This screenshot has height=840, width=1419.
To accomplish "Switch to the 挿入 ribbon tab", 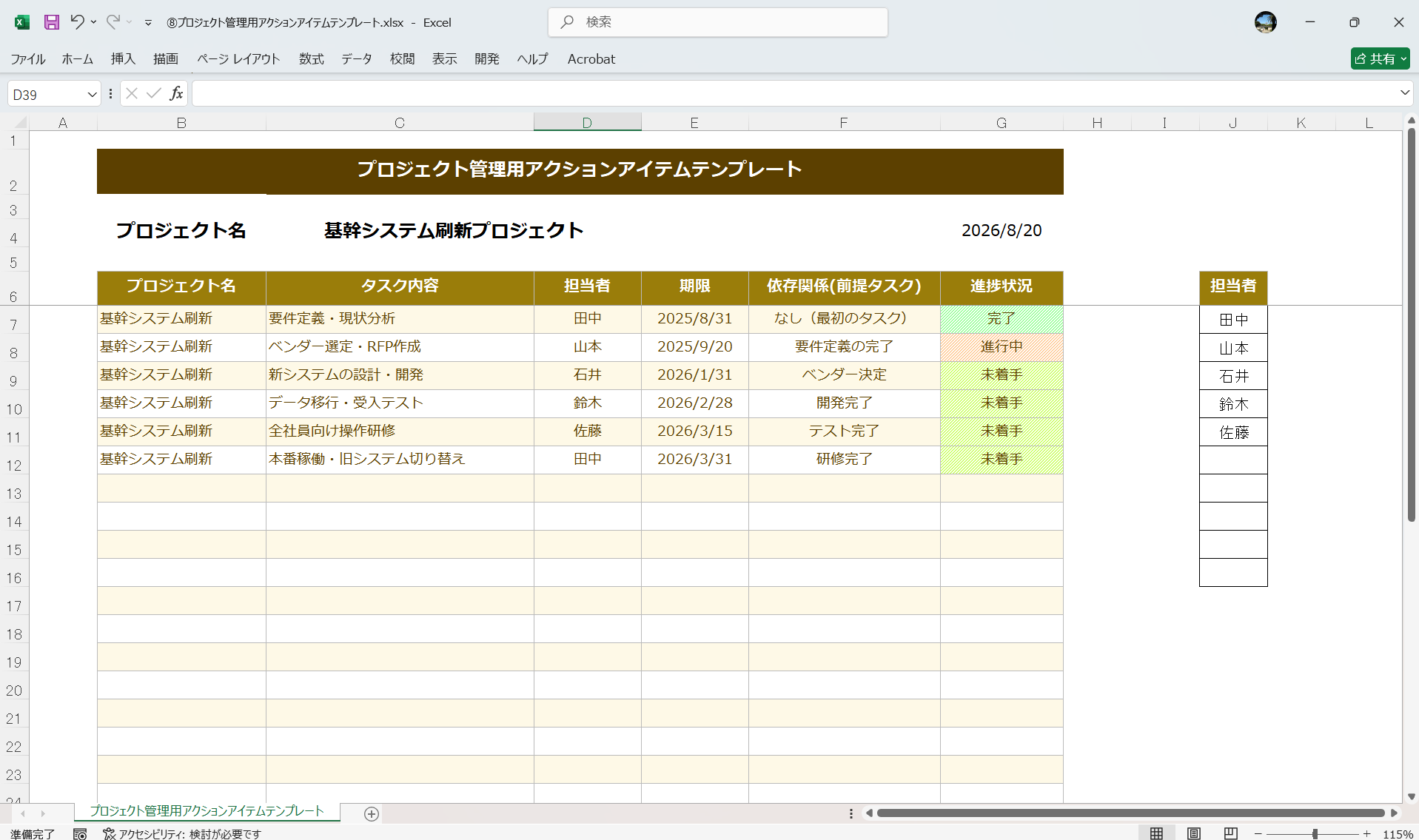I will [123, 59].
